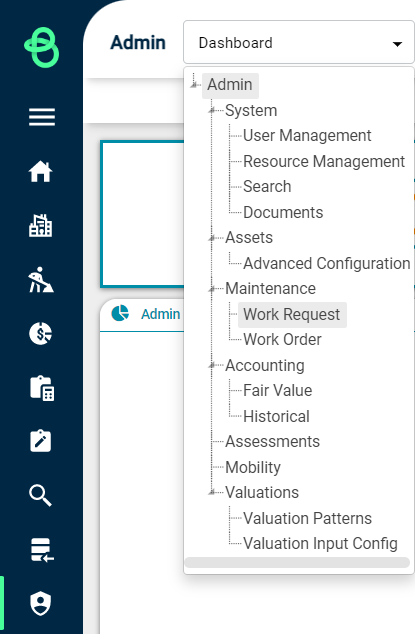
Task: Go to the Home icon in sidebar
Action: tap(40, 171)
